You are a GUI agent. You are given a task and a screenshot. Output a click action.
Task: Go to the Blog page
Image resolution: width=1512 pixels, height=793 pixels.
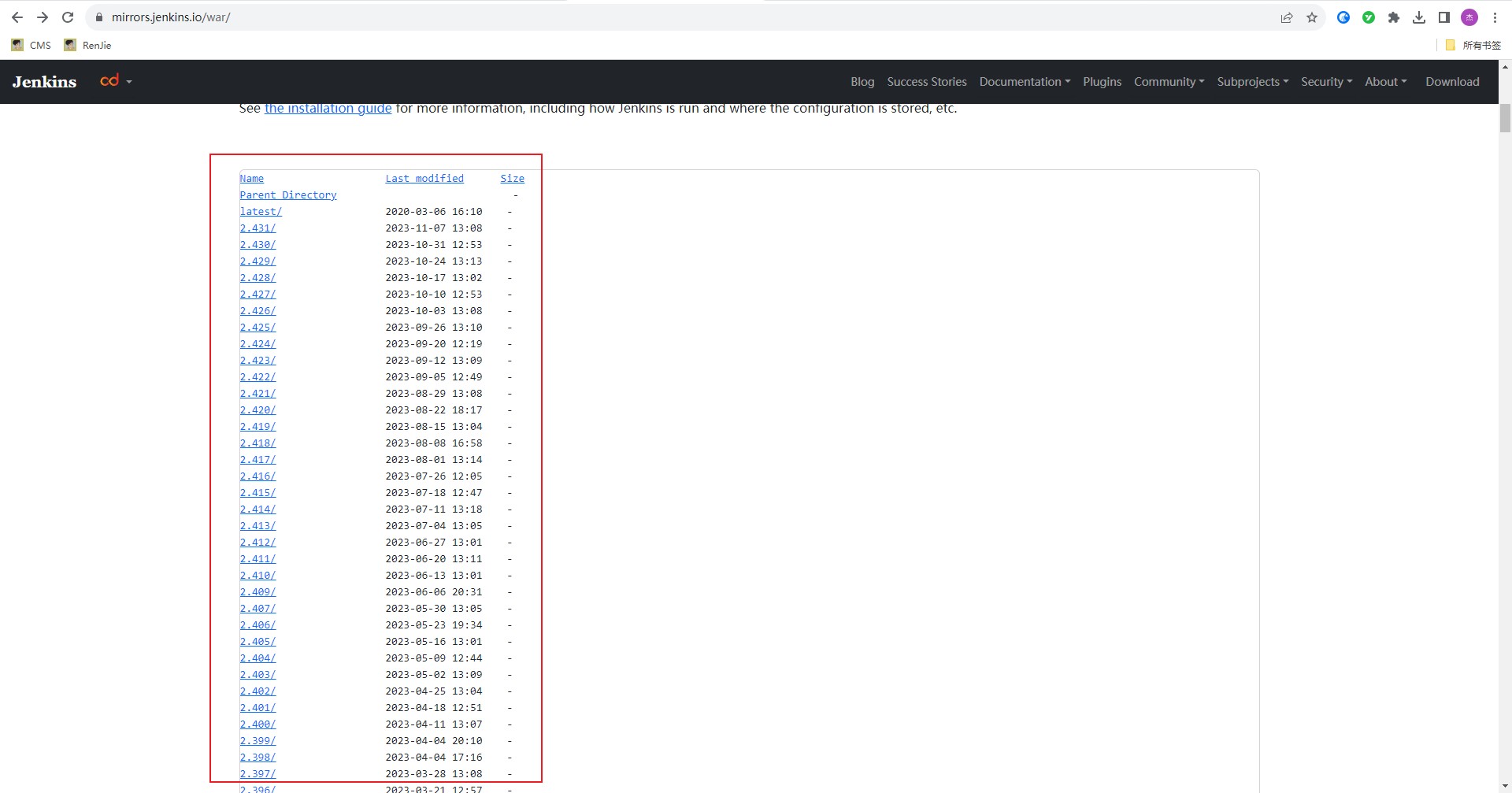862,82
